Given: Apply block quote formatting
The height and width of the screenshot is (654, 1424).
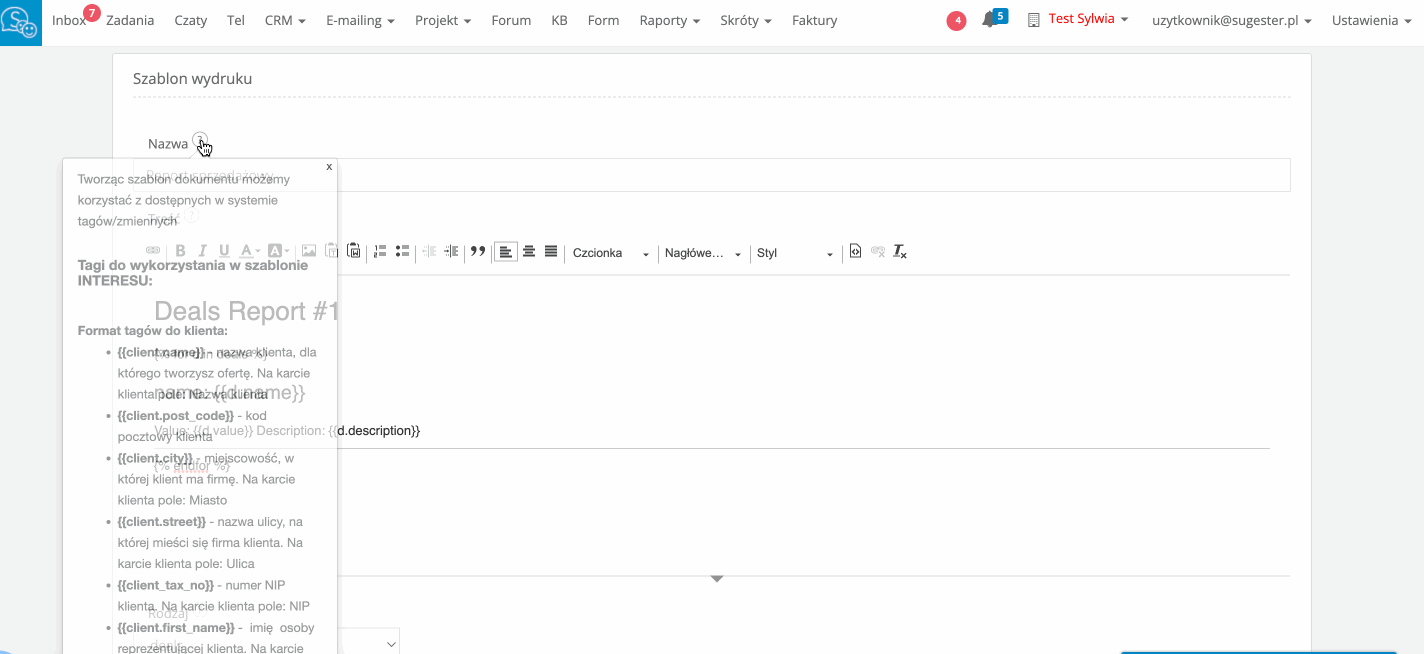Looking at the screenshot, I should click(478, 251).
